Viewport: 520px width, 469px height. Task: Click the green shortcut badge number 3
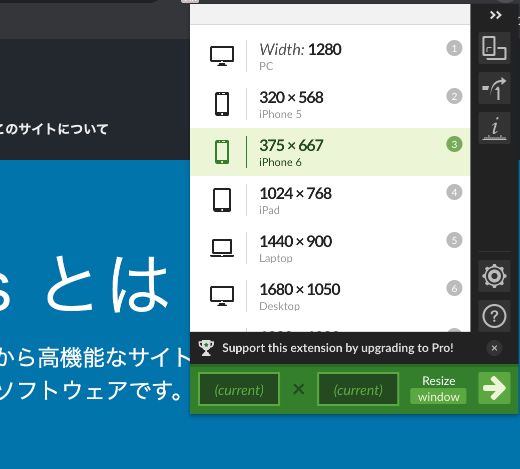click(x=454, y=144)
